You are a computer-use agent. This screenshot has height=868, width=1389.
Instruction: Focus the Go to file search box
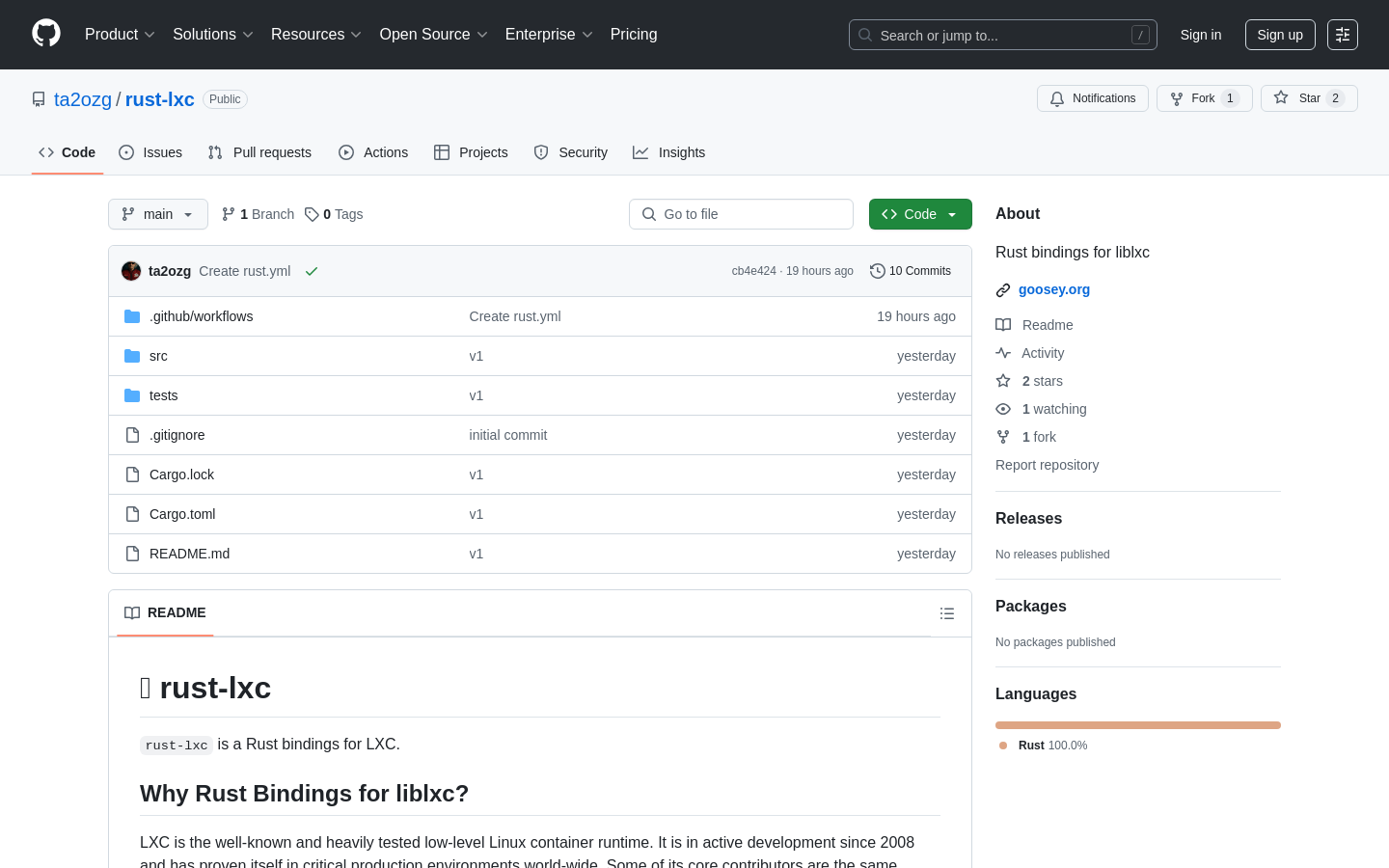pyautogui.click(x=741, y=214)
